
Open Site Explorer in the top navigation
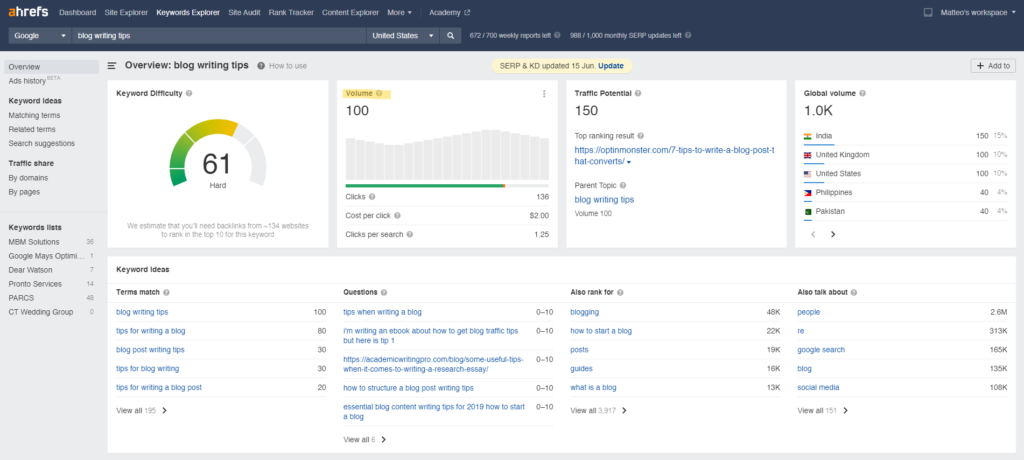tap(126, 12)
